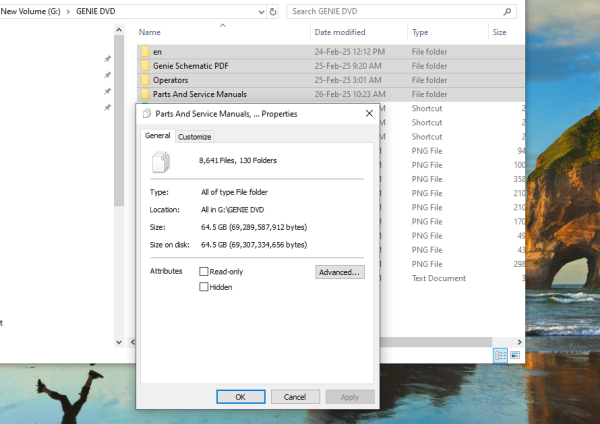Click Size on disk value text
The width and height of the screenshot is (600, 424).
tap(254, 245)
